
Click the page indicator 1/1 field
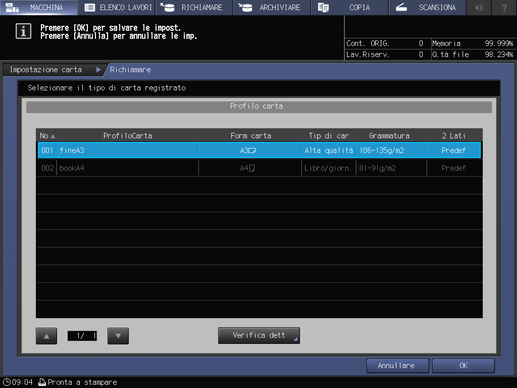coord(82,336)
